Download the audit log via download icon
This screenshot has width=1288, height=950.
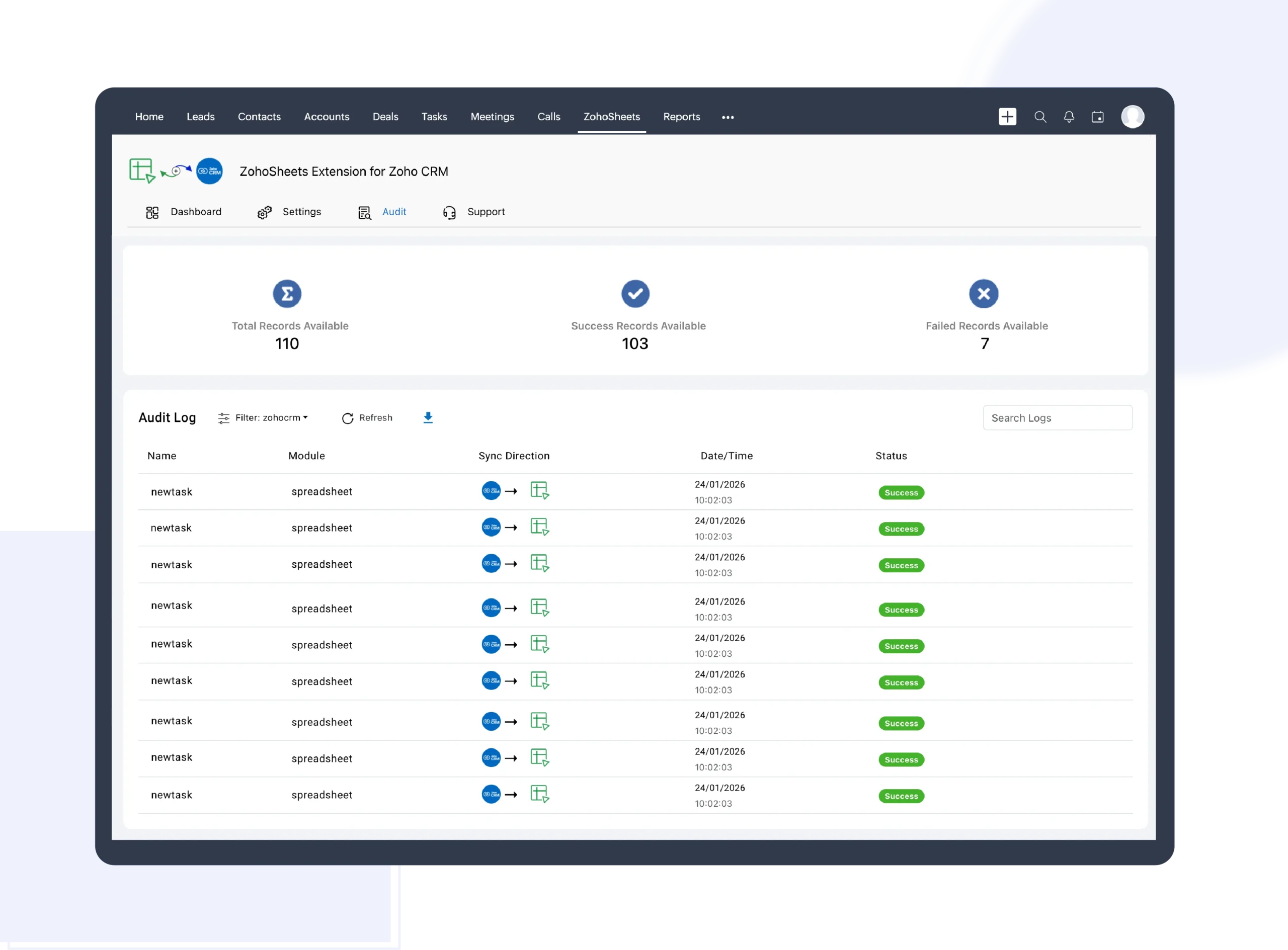coord(428,417)
